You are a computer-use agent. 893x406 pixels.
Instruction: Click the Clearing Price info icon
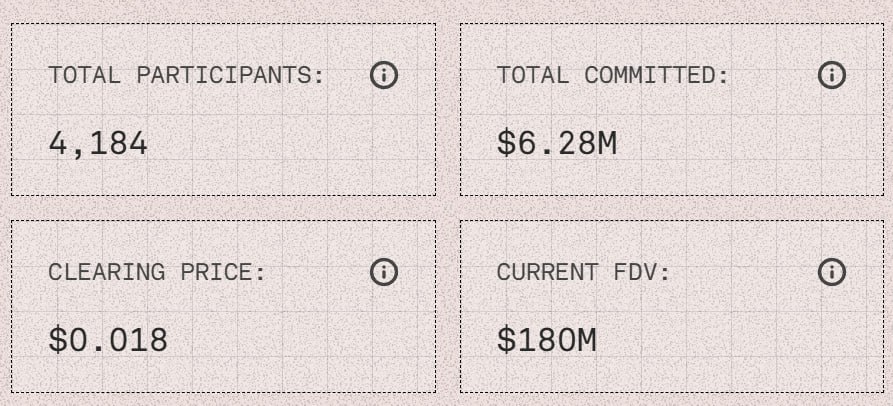[x=384, y=272]
